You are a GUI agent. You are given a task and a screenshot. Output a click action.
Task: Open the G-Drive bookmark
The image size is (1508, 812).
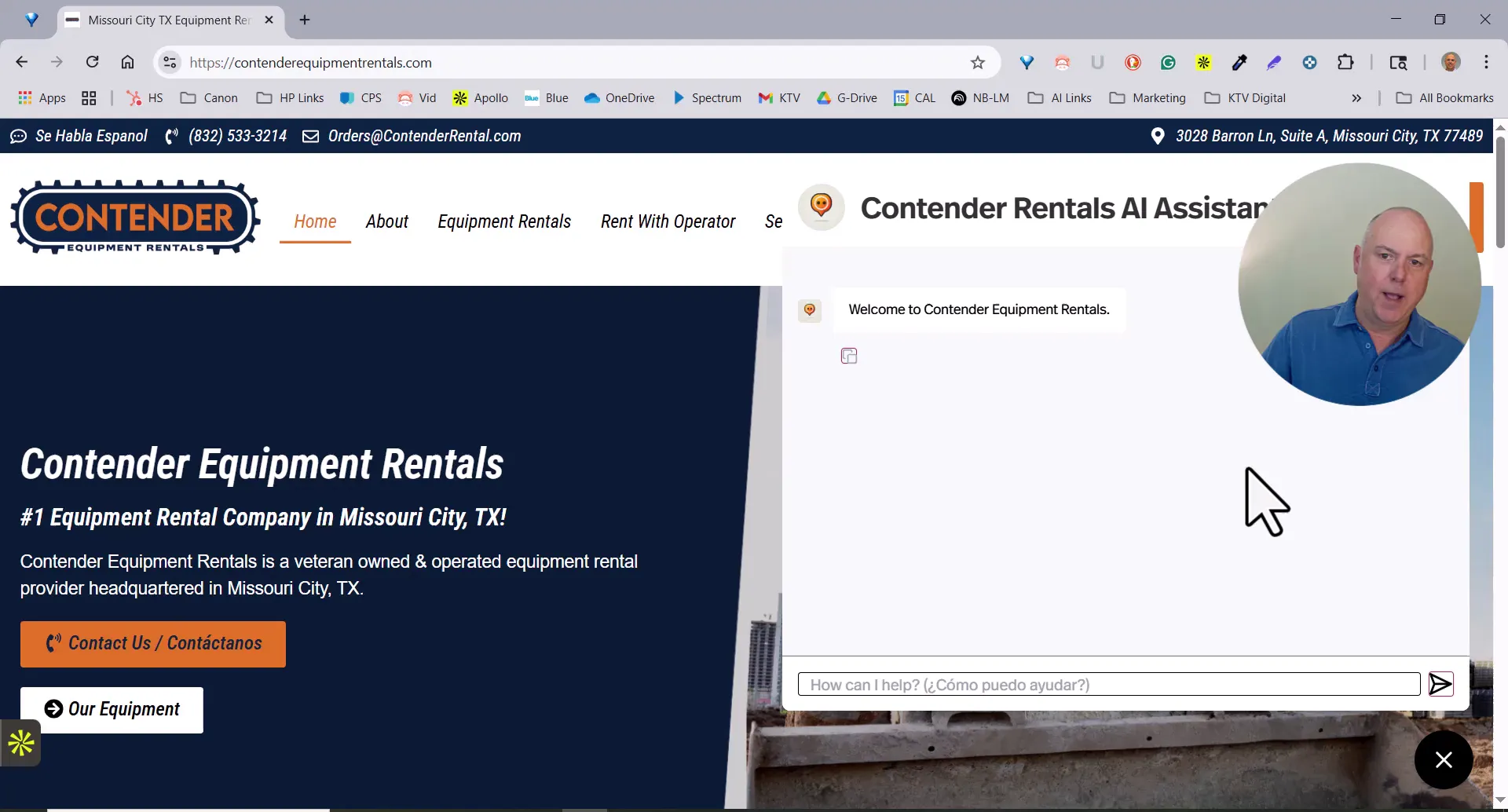point(847,98)
